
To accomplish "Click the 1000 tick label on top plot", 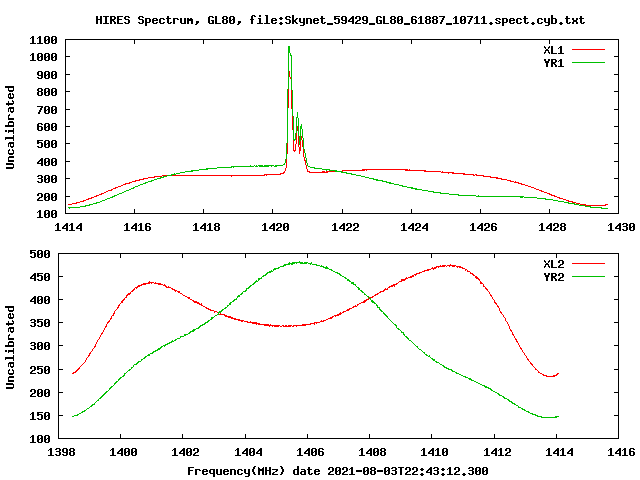I will pyautogui.click(x=43, y=57).
